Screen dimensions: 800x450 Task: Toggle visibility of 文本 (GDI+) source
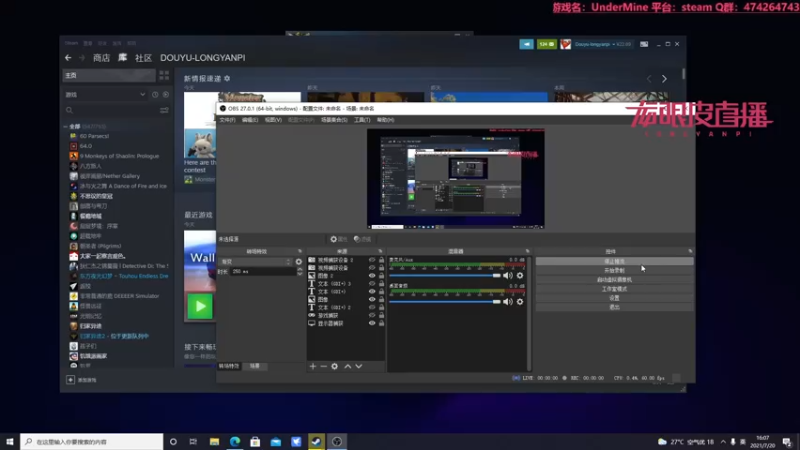coord(372,291)
